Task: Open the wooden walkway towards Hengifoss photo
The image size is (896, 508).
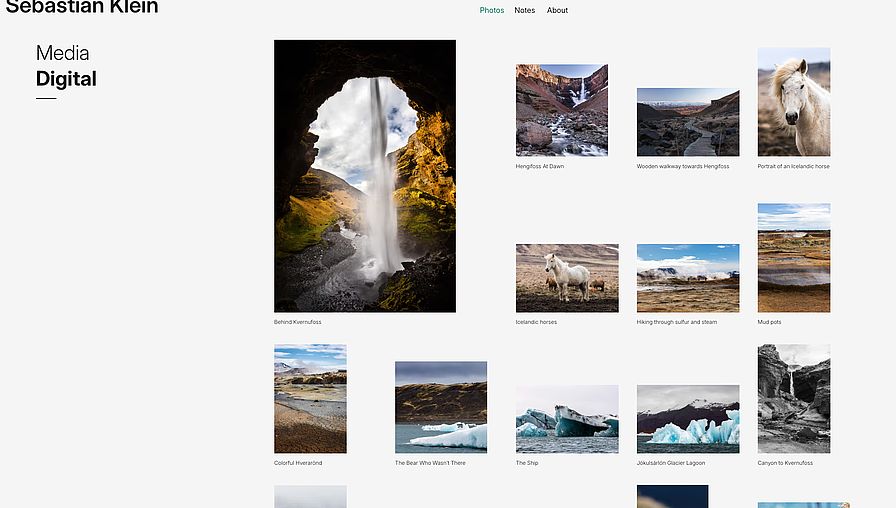Action: click(x=688, y=122)
